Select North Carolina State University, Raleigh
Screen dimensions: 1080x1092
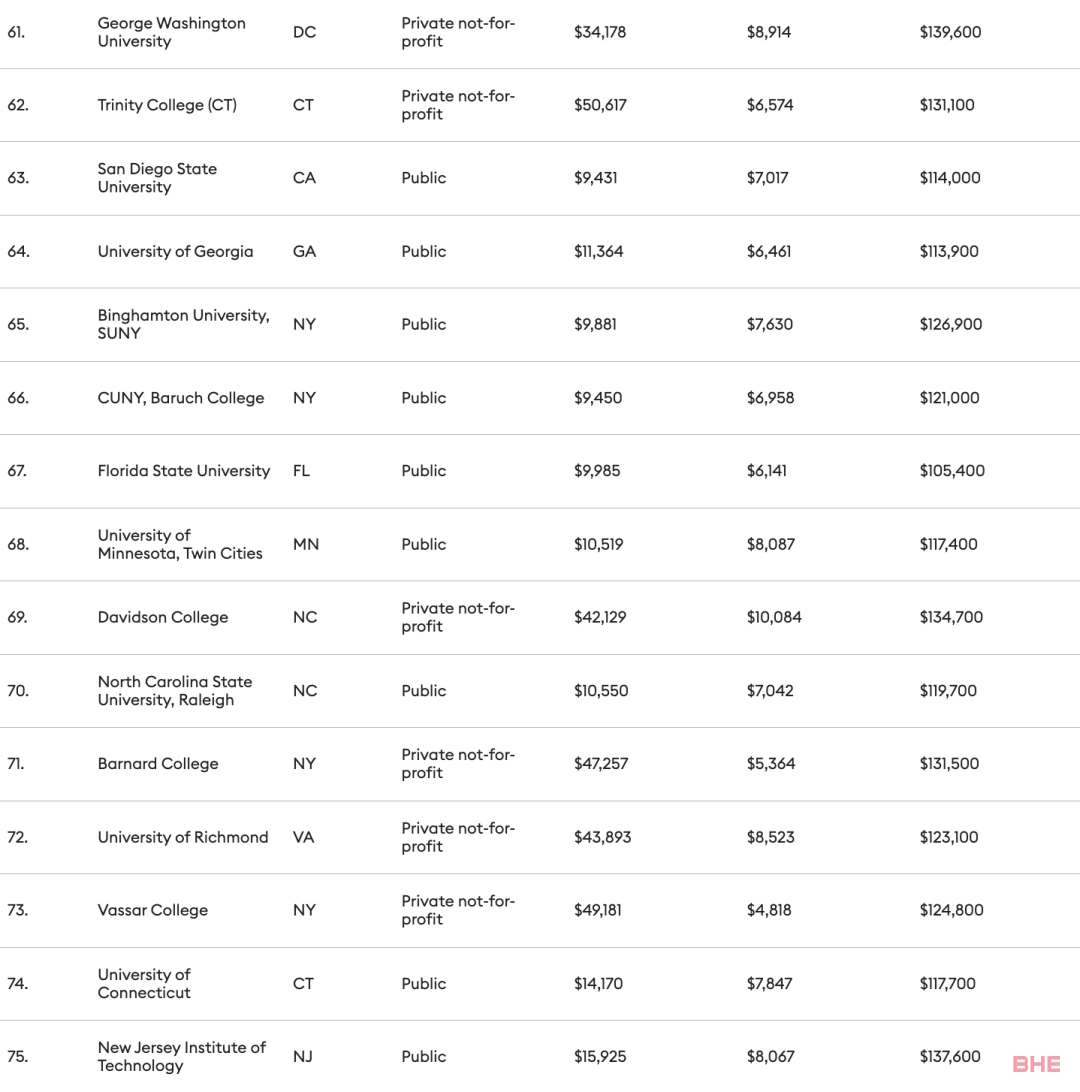(175, 691)
